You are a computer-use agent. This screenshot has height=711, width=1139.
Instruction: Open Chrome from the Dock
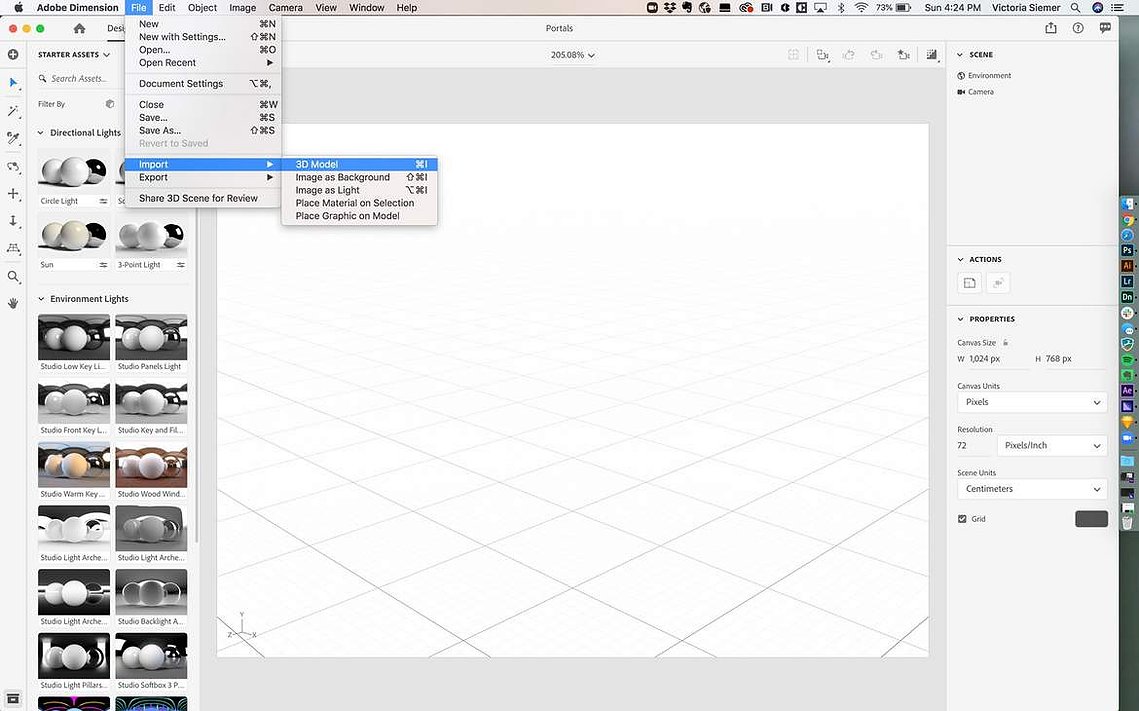pos(1127,220)
